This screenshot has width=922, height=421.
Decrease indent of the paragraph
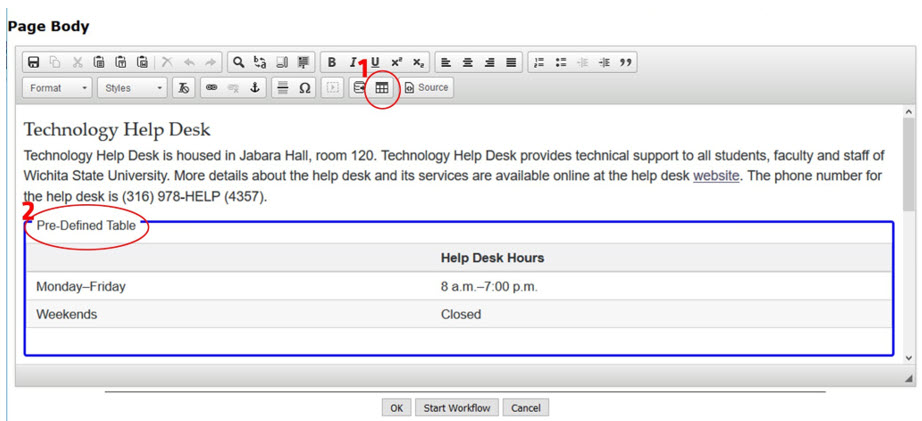click(x=583, y=62)
